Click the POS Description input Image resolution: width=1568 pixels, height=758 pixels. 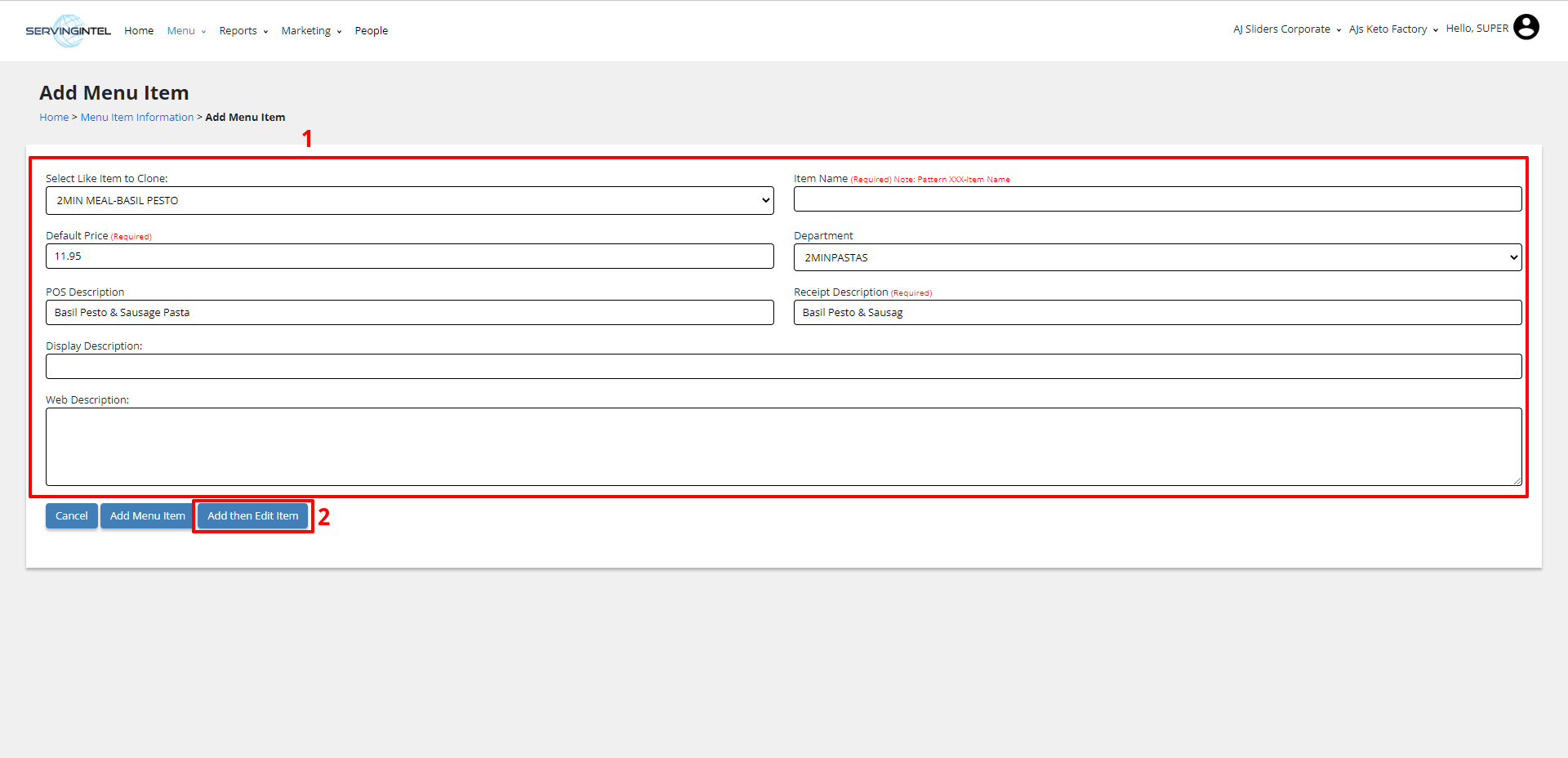click(x=409, y=313)
